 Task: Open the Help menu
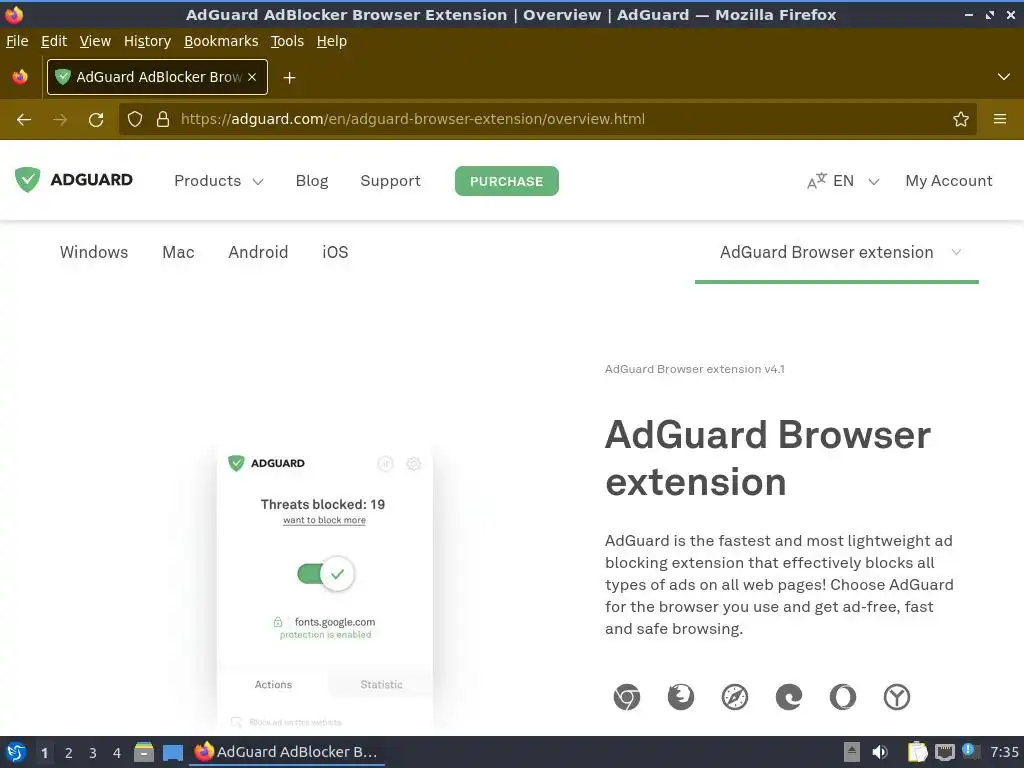click(332, 41)
